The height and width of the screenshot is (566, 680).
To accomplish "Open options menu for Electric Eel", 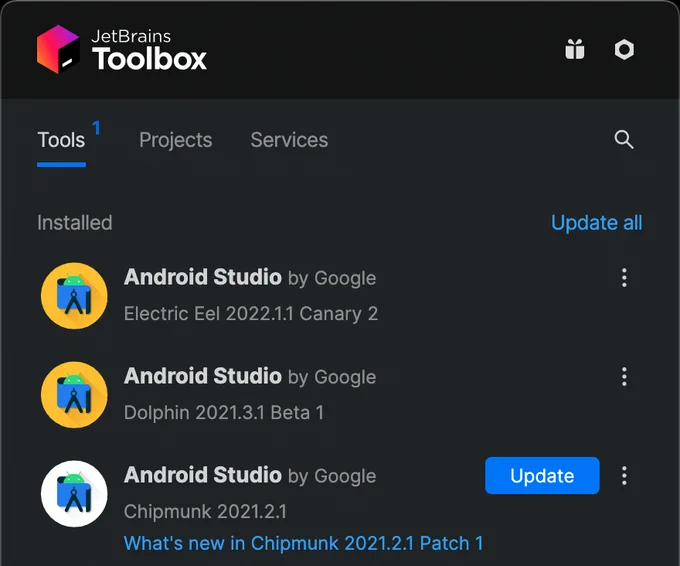I will coord(624,278).
